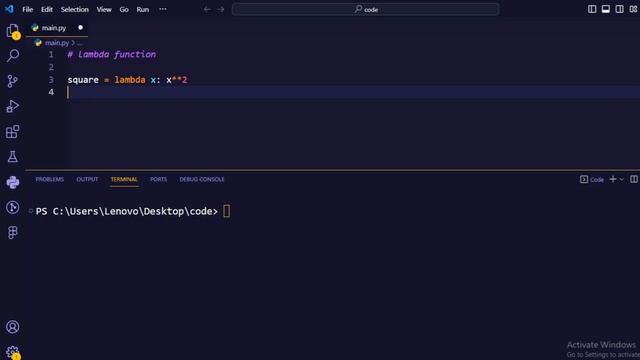Click the command center search box
640x360 pixels.
pos(365,9)
